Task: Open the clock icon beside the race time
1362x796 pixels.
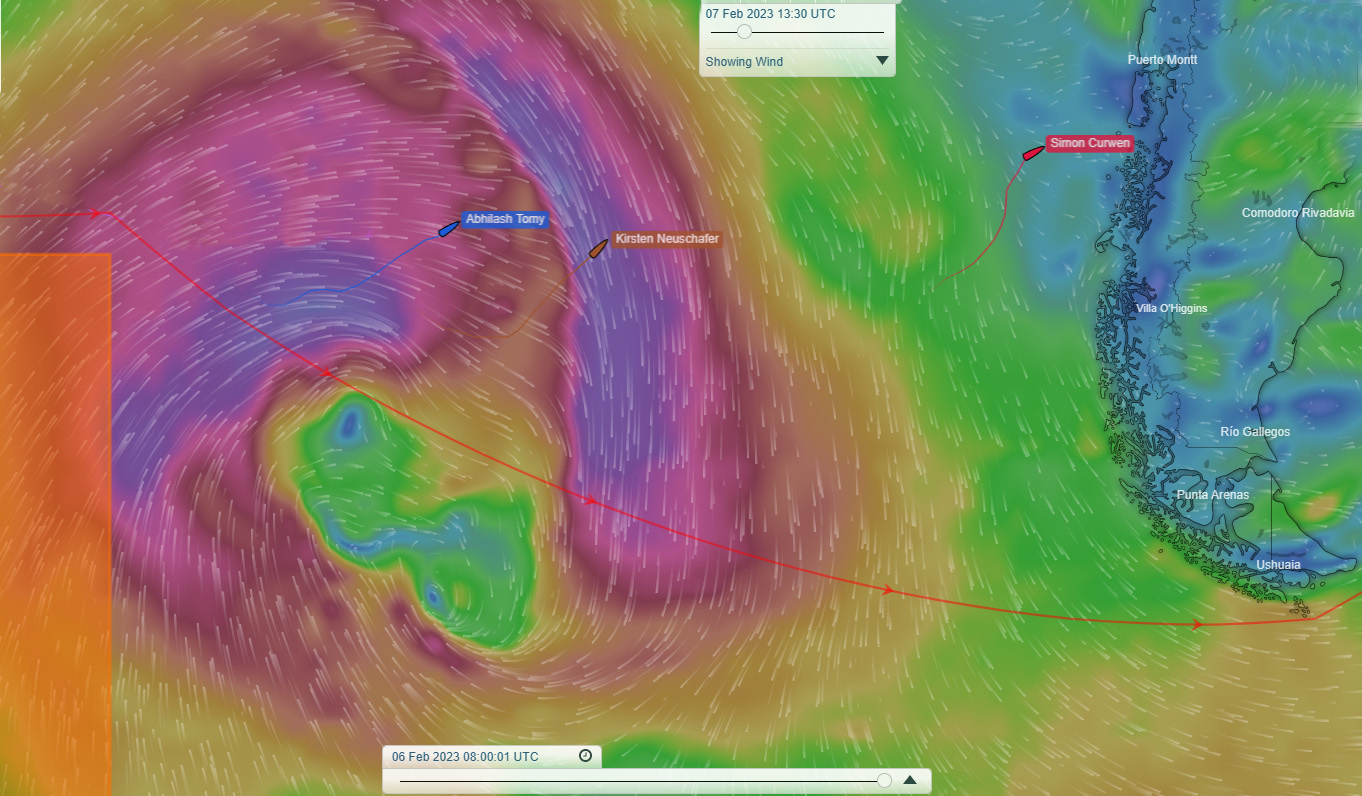Action: point(586,756)
